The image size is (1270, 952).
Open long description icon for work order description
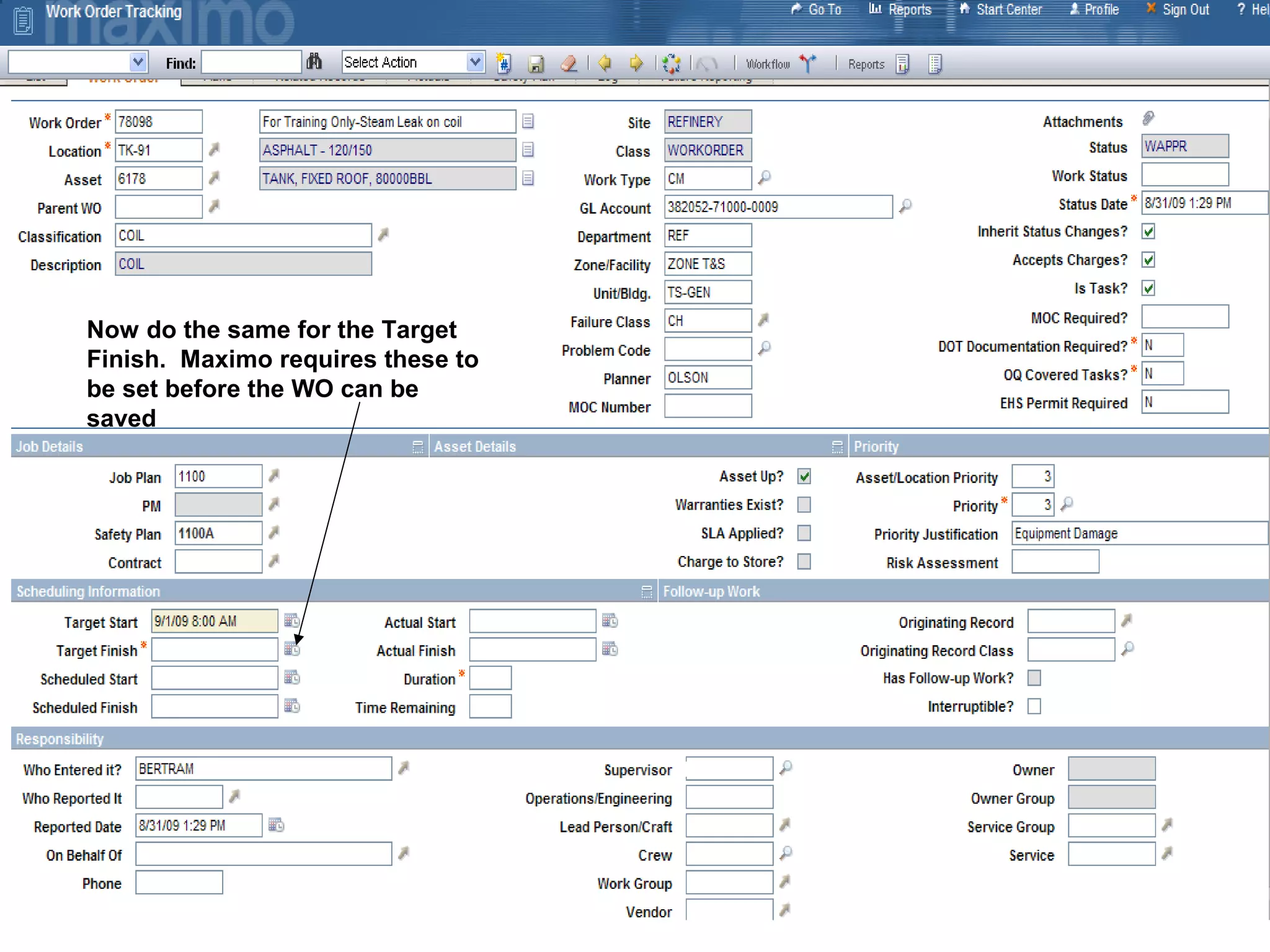pos(528,121)
